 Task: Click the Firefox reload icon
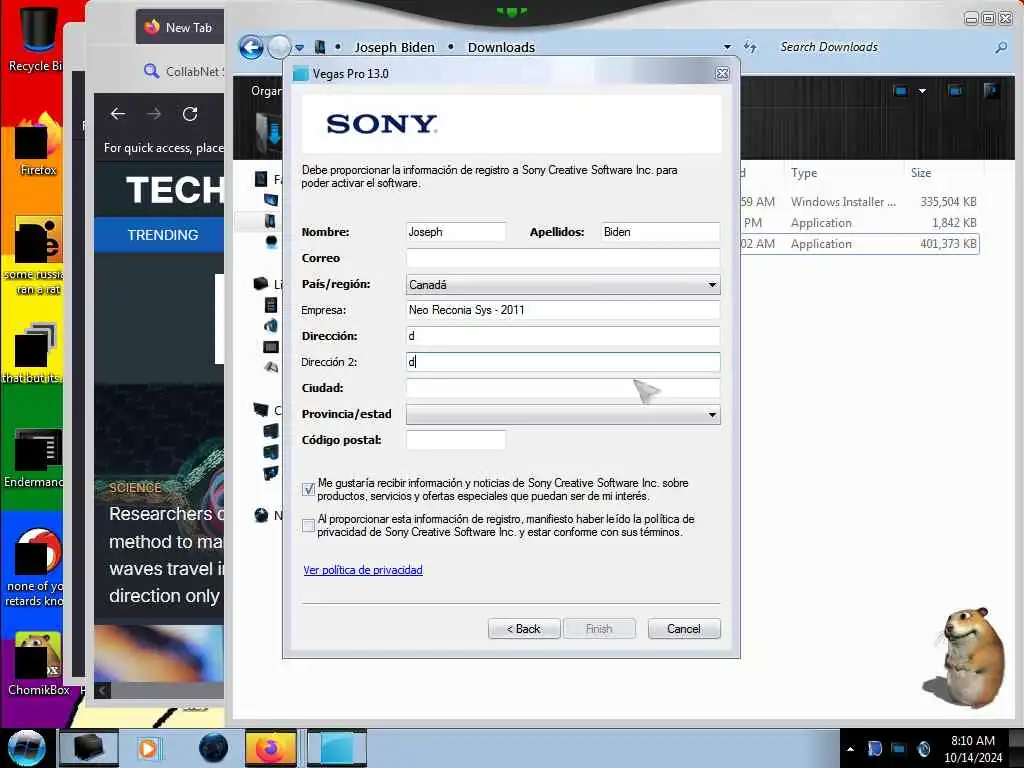(x=190, y=114)
